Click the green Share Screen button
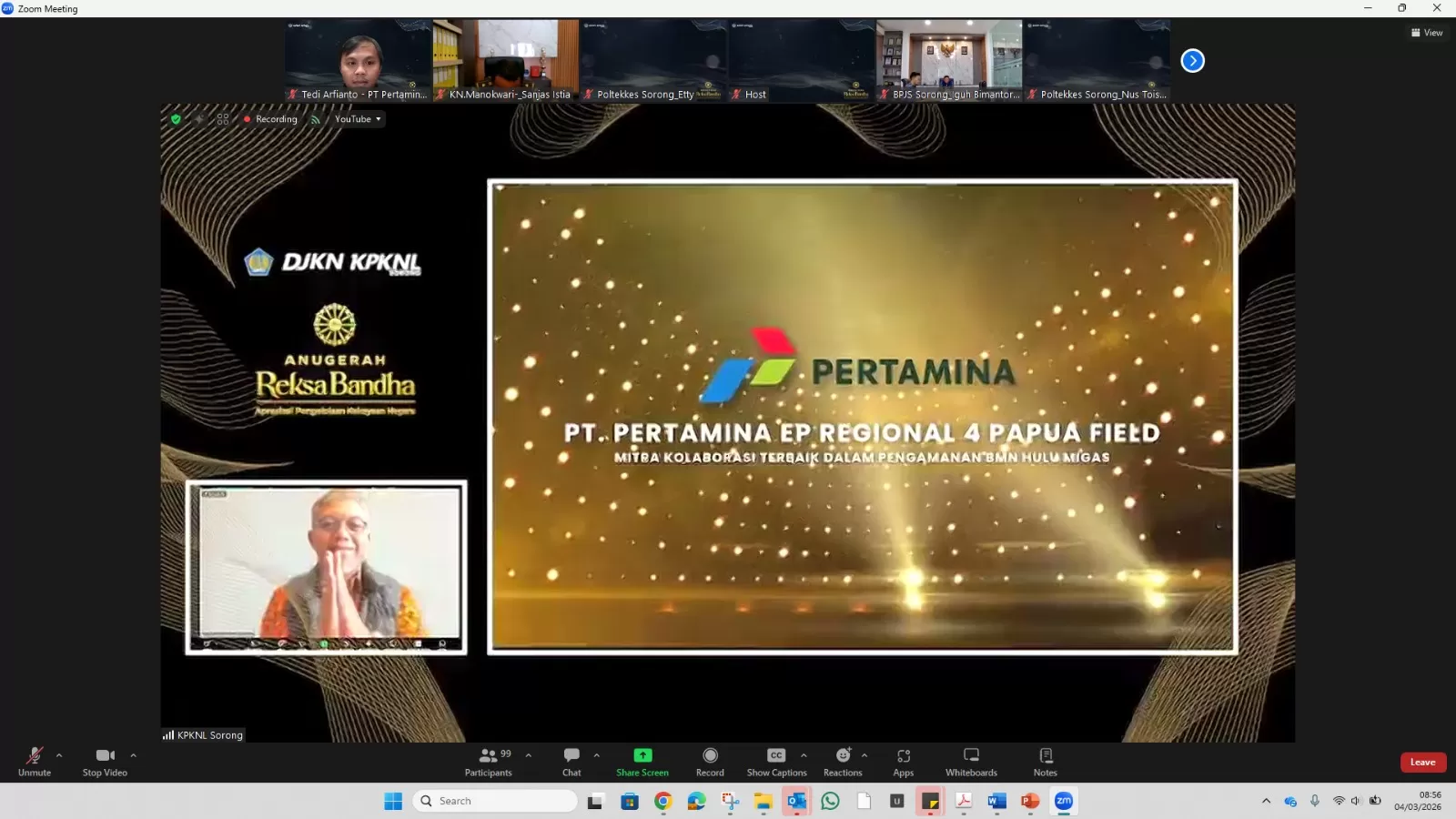 coord(642,762)
